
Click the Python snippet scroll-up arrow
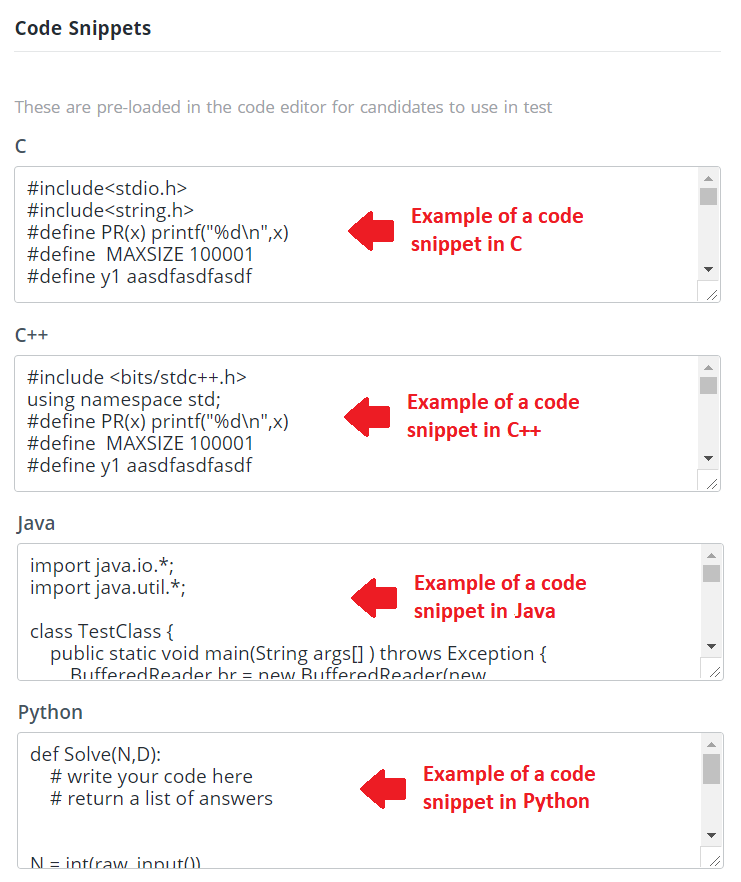point(710,743)
